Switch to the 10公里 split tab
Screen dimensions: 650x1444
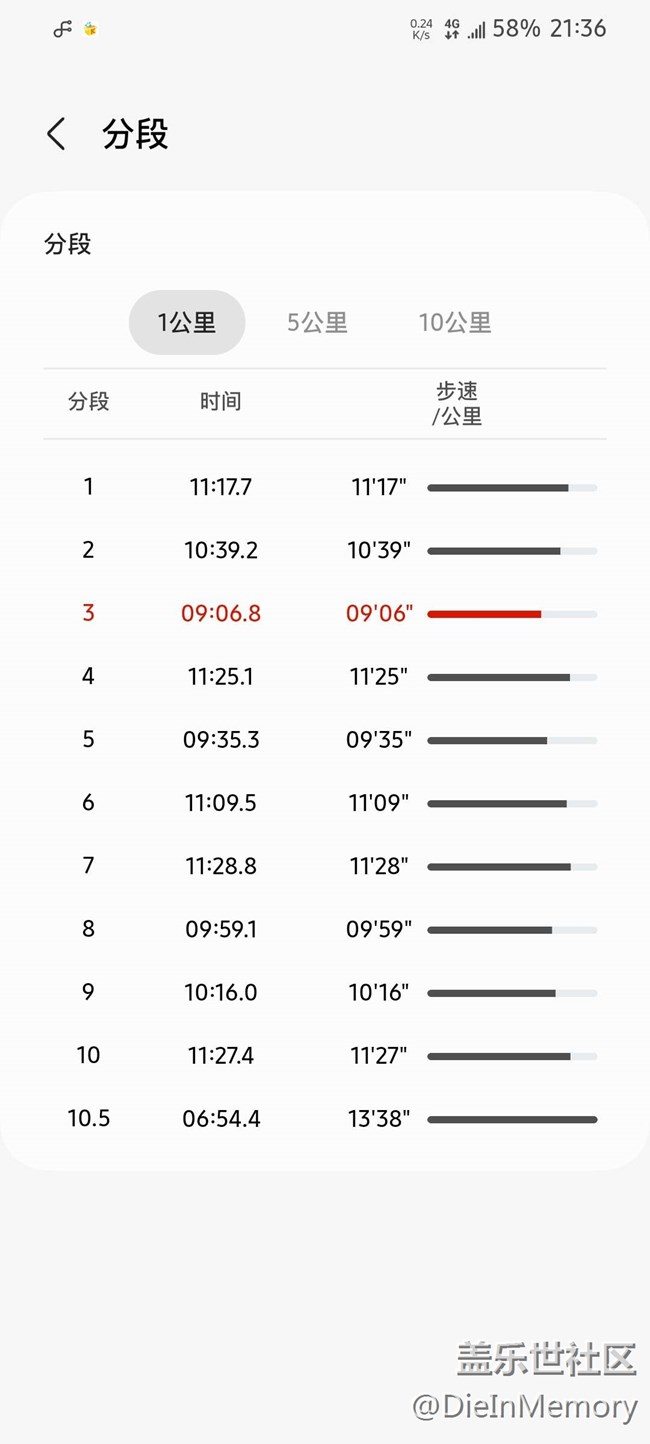(455, 322)
